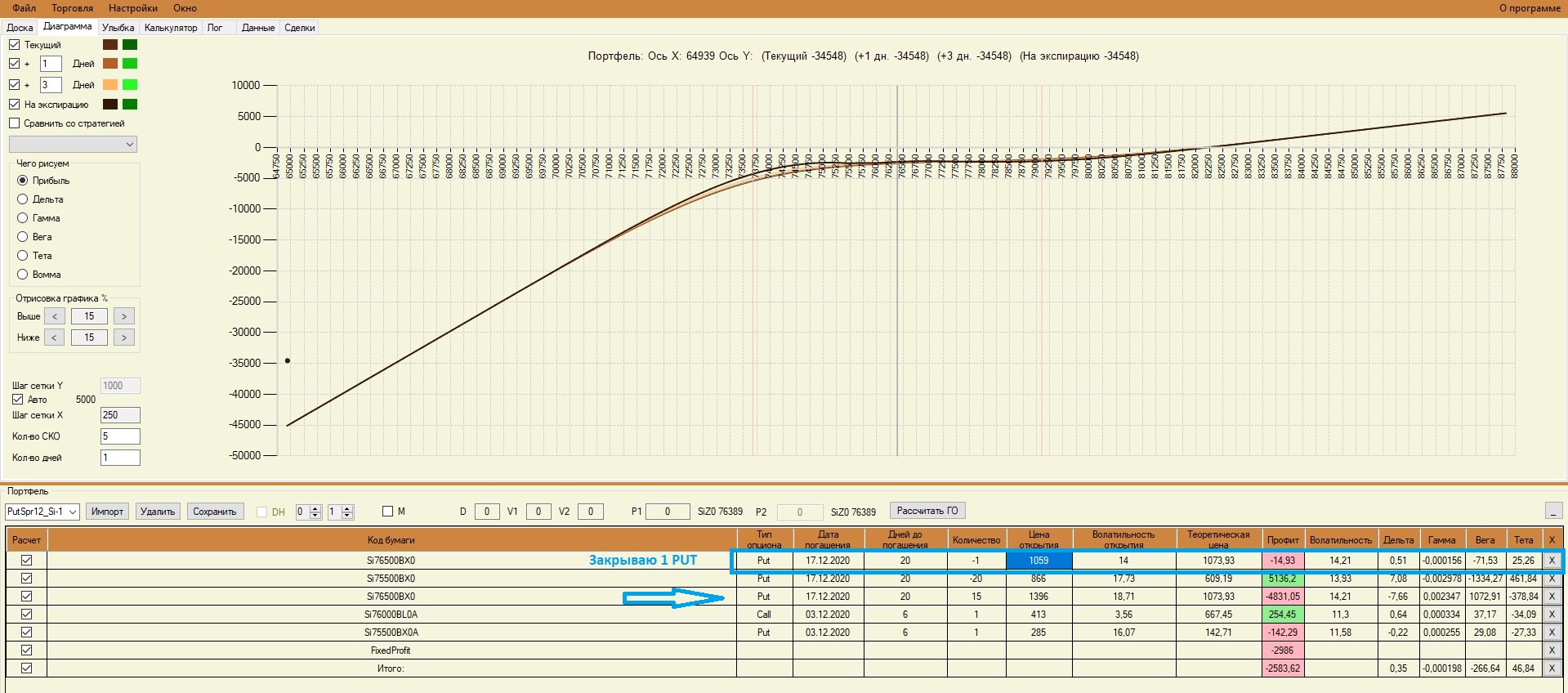The width and height of the screenshot is (1568, 693).
Task: Remove the FixedProfit row using X button
Action: (1551, 651)
